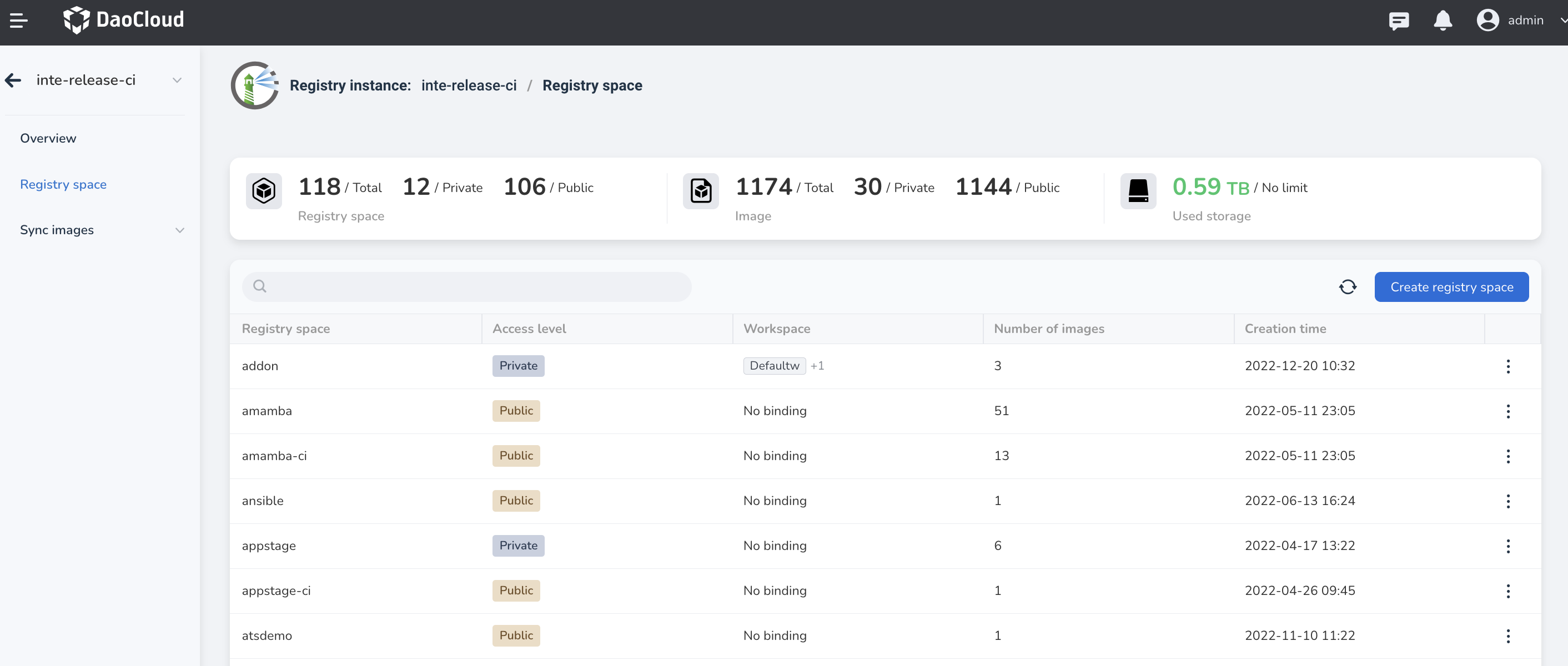Click the 1174 Total image count
The image size is (1568, 666).
[784, 186]
